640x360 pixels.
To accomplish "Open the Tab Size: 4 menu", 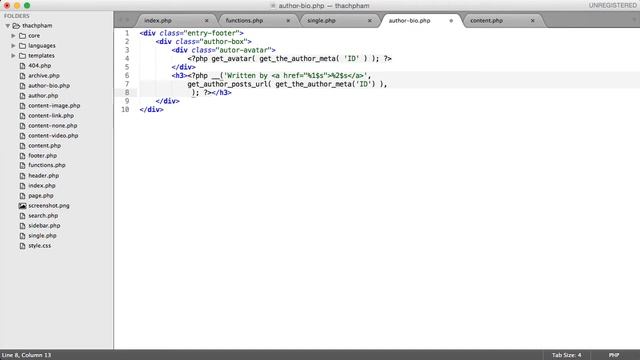I will (567, 355).
